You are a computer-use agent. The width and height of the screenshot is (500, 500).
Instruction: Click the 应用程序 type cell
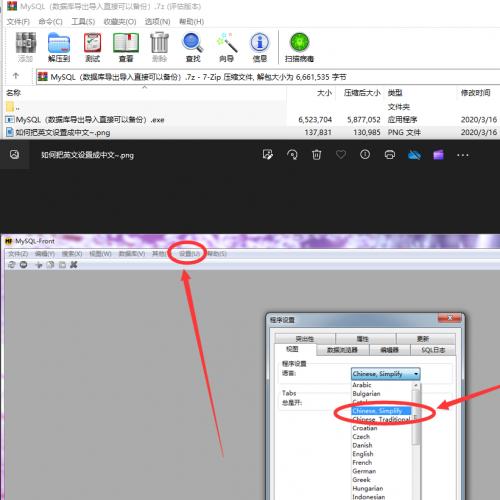pos(402,120)
